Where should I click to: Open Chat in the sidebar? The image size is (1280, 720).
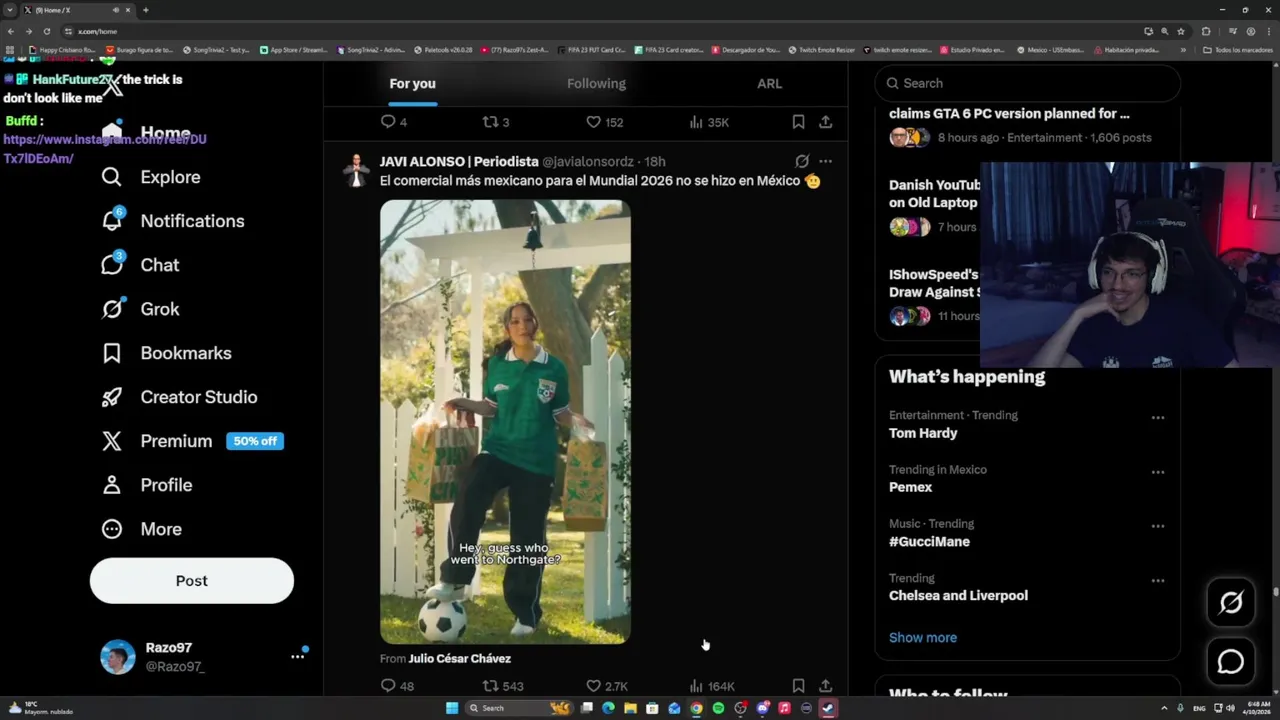click(x=140, y=265)
